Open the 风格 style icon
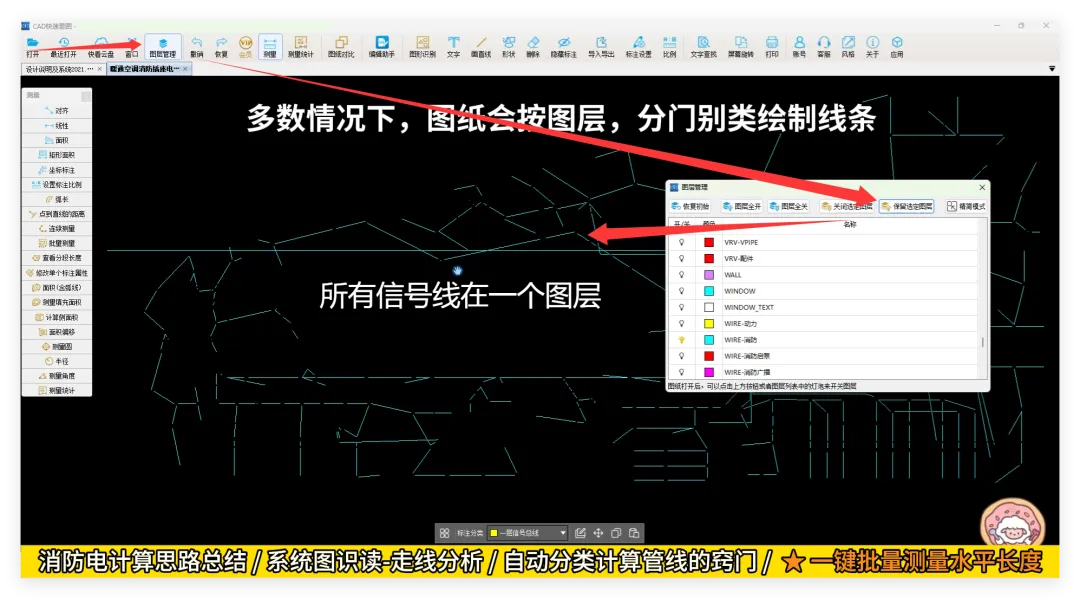Screen dimensions: 1080x599 pos(848,47)
